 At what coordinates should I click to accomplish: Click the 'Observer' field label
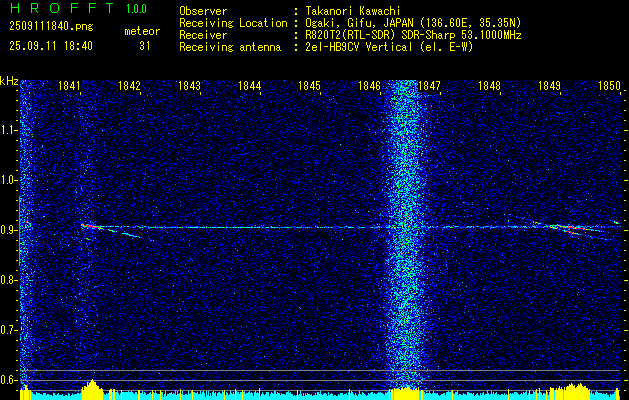coord(203,11)
